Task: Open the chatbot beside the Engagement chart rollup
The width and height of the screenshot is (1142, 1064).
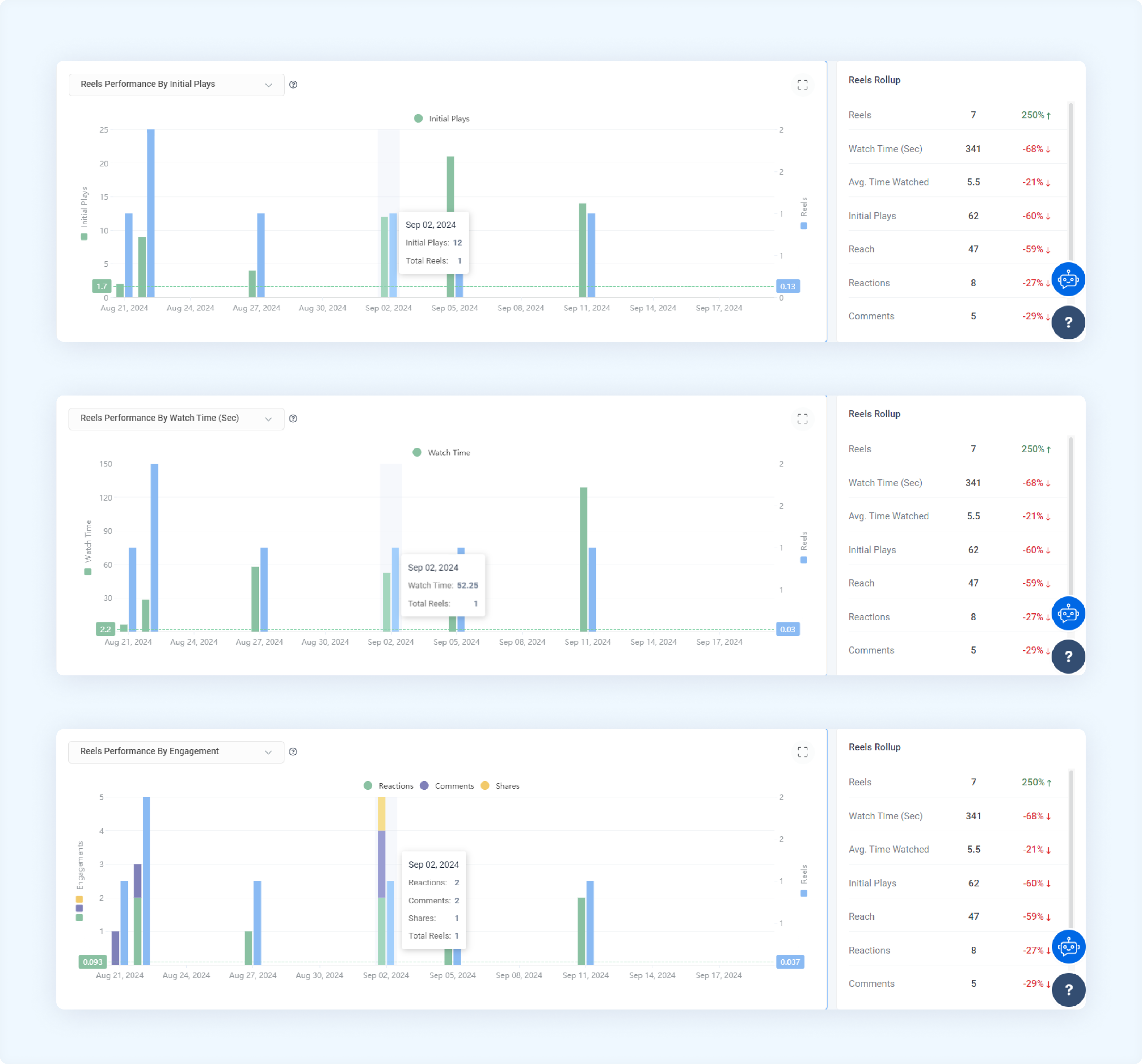Action: pos(1069,947)
